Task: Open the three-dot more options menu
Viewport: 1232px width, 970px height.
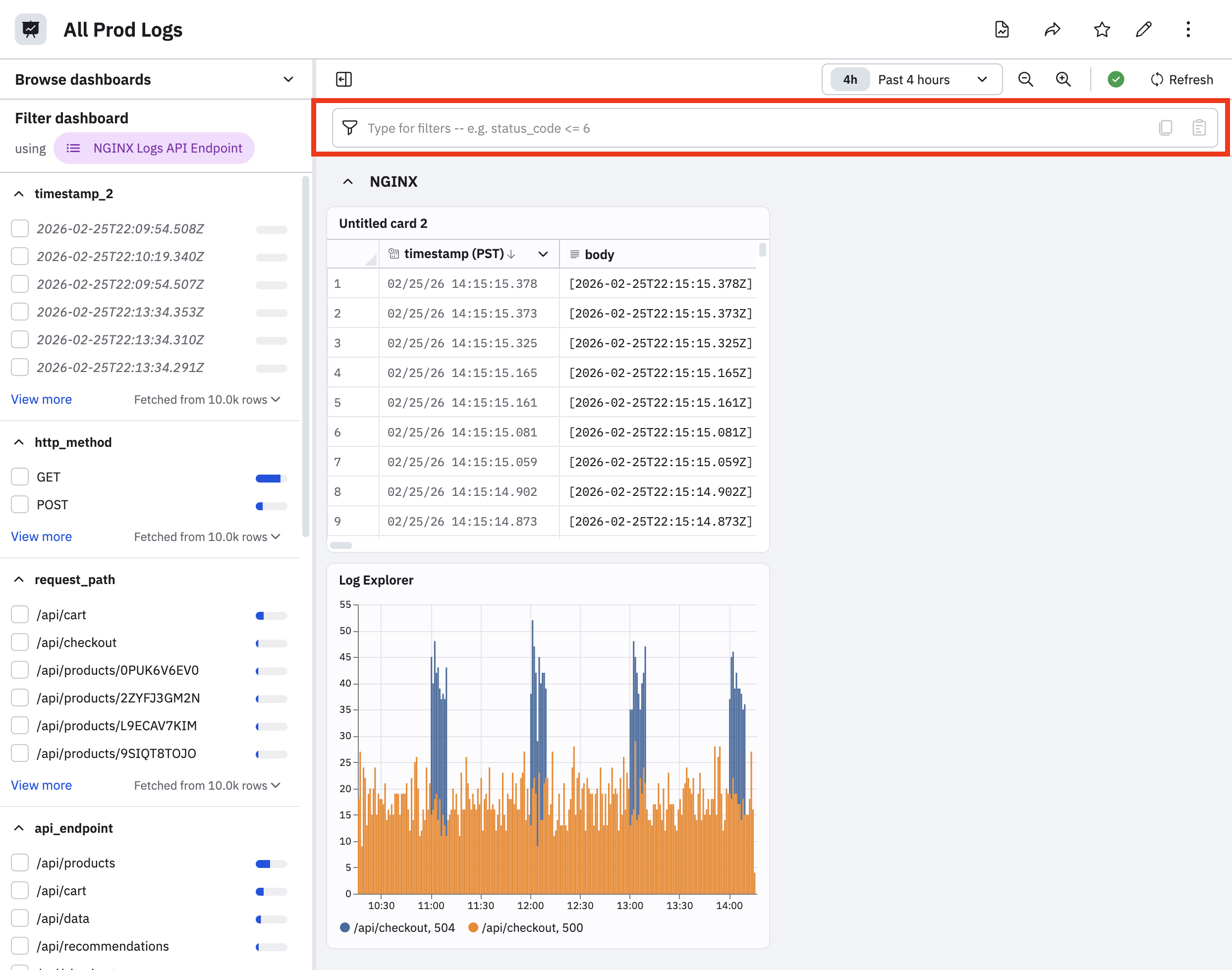Action: (1188, 30)
